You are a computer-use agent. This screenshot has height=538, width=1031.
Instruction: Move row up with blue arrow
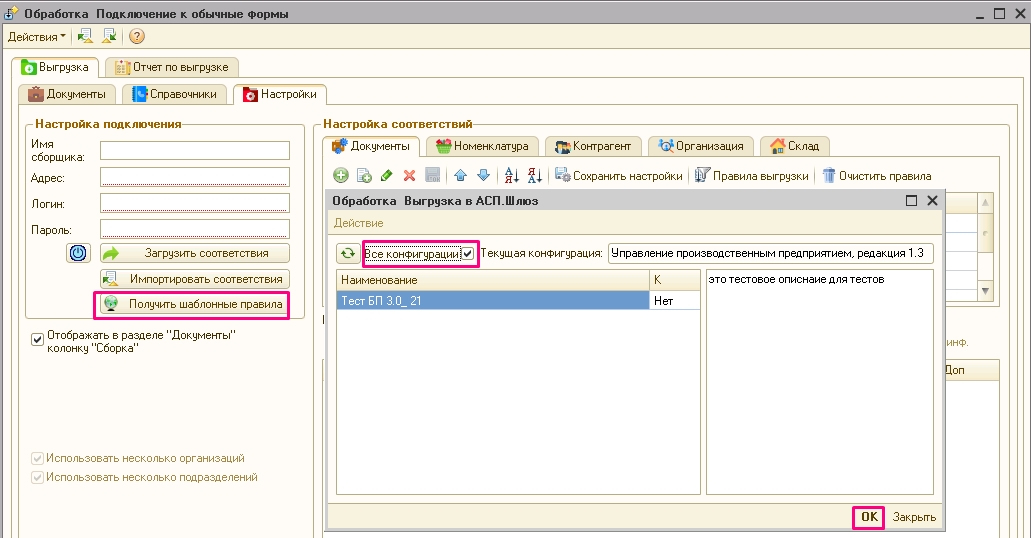tap(461, 176)
